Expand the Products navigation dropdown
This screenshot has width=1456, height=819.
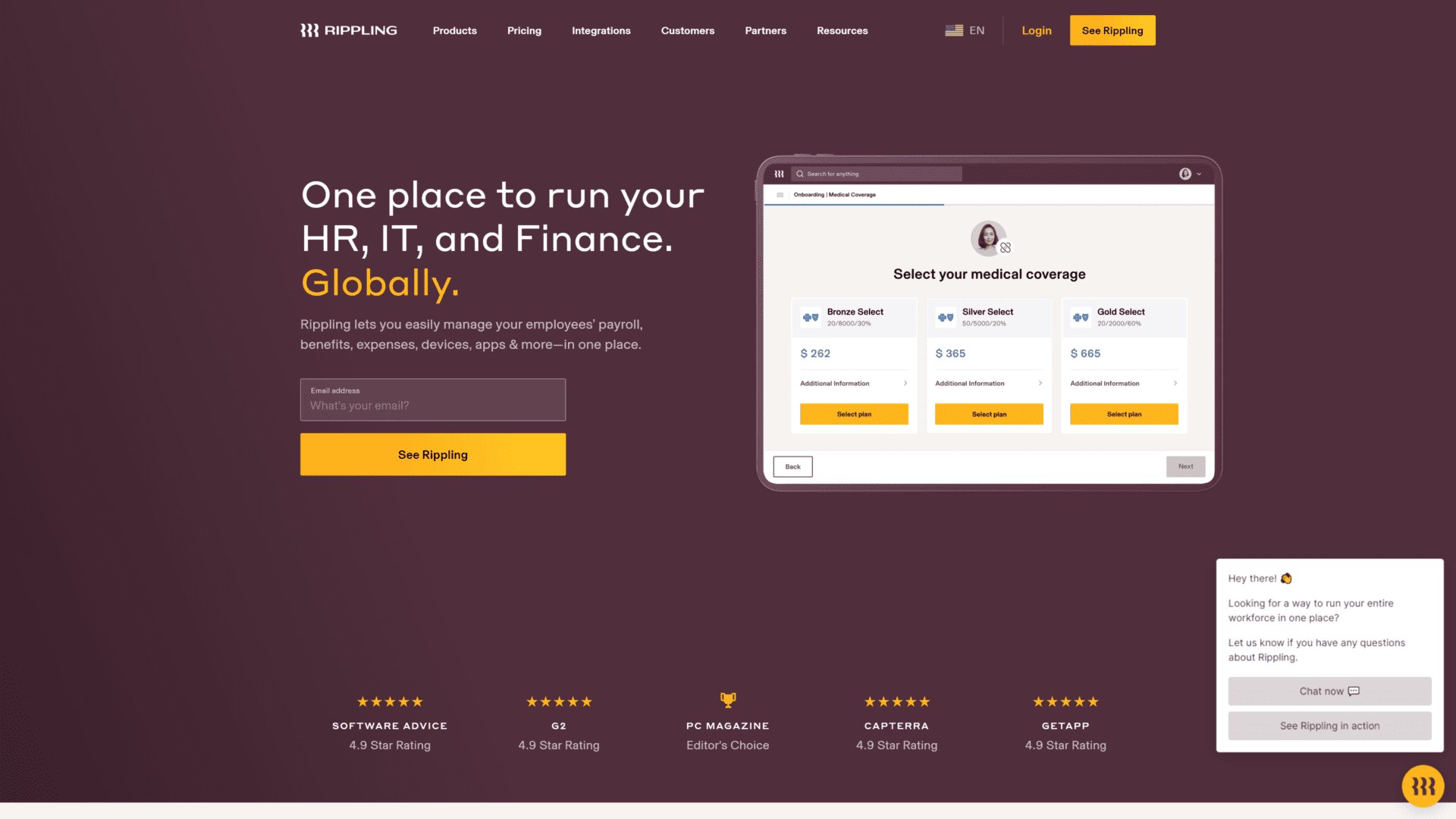(x=454, y=30)
